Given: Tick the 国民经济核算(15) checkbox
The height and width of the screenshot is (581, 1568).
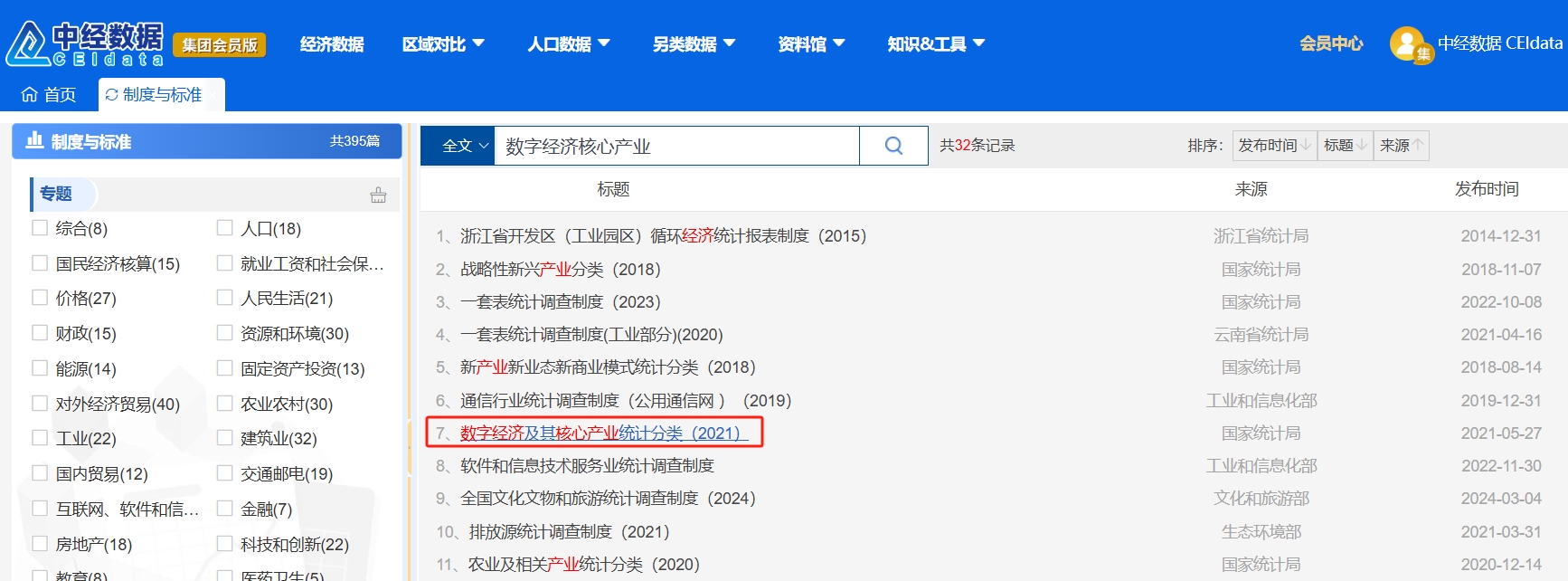Looking at the screenshot, I should 40,262.
